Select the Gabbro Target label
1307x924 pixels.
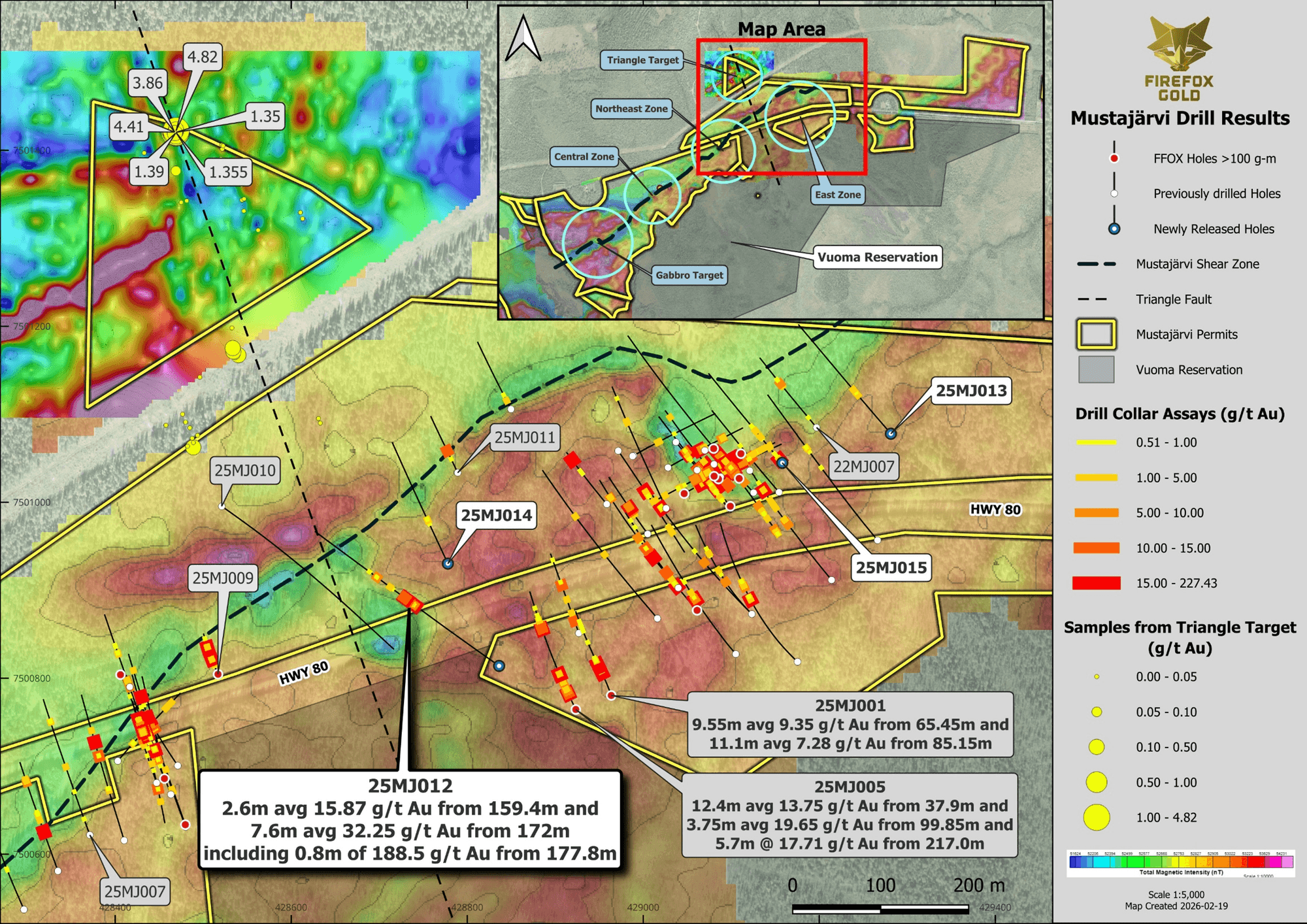coord(689,275)
